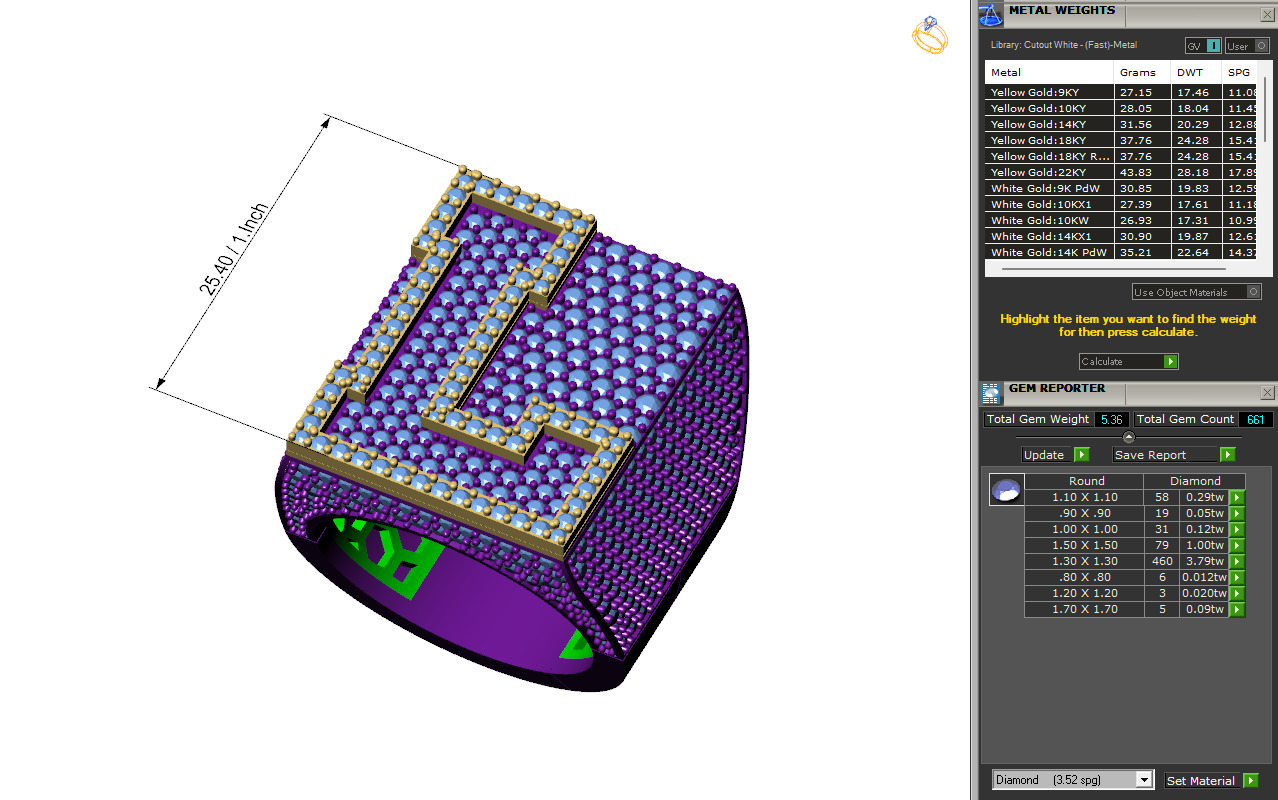
Task: Click green arrow for 1.10 X 1.10 row
Action: [1236, 497]
